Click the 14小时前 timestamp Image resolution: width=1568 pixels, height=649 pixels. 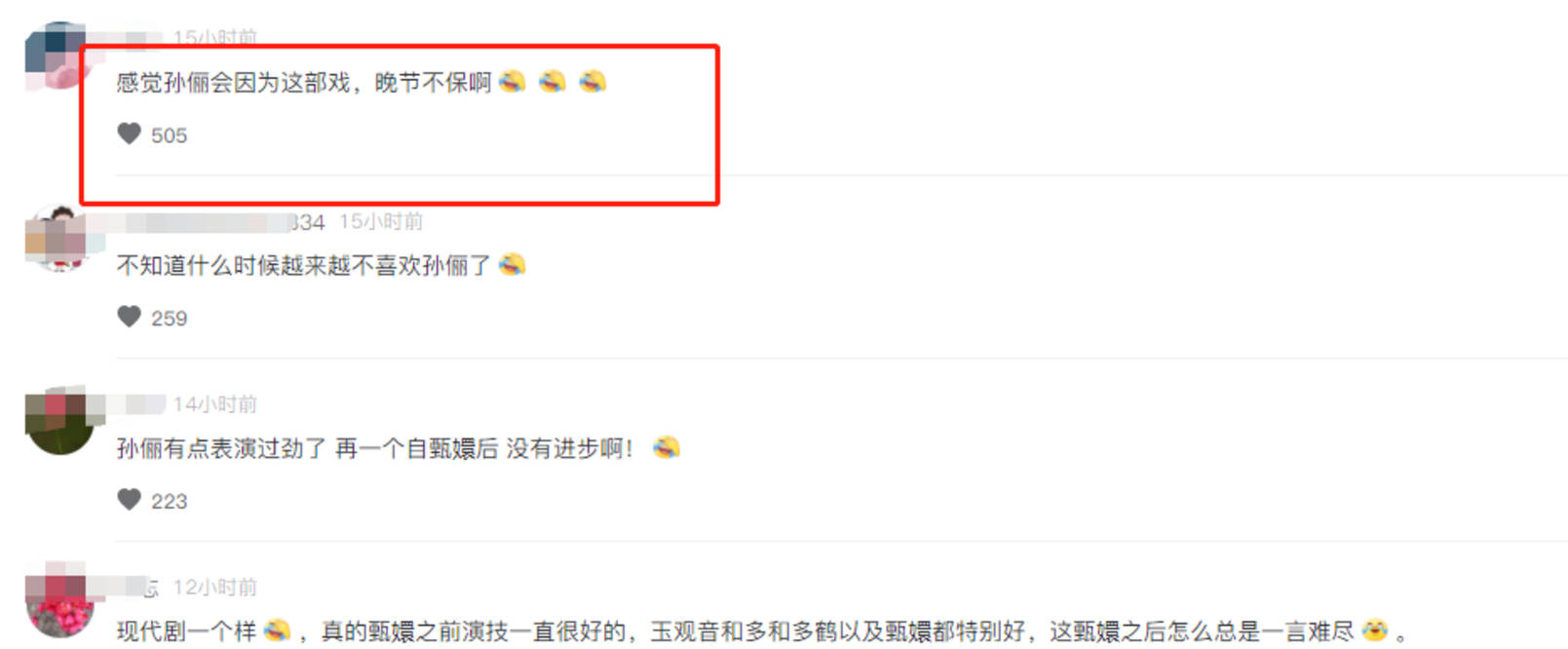[x=215, y=404]
